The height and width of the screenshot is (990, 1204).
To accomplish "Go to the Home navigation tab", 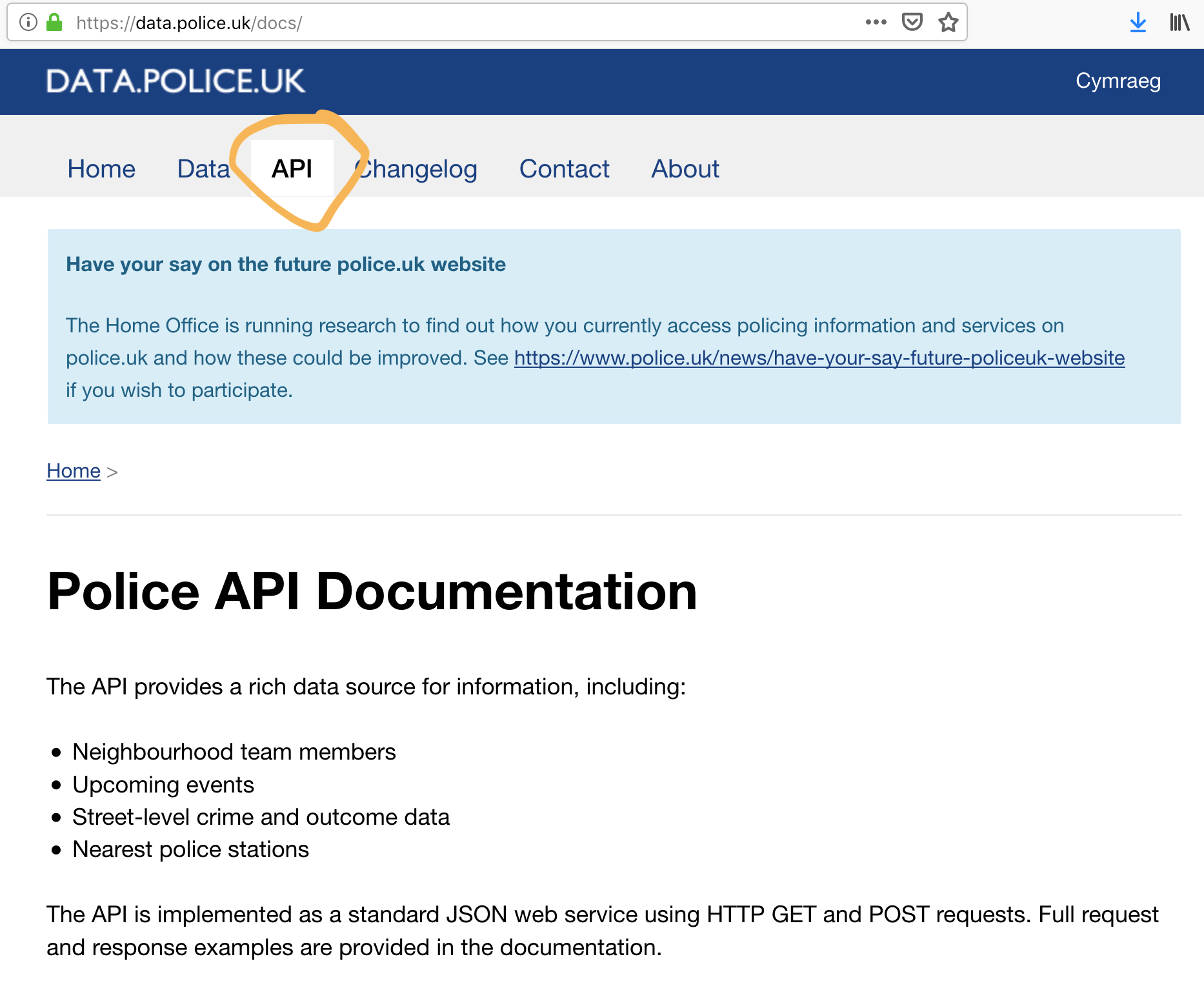I will (x=101, y=169).
